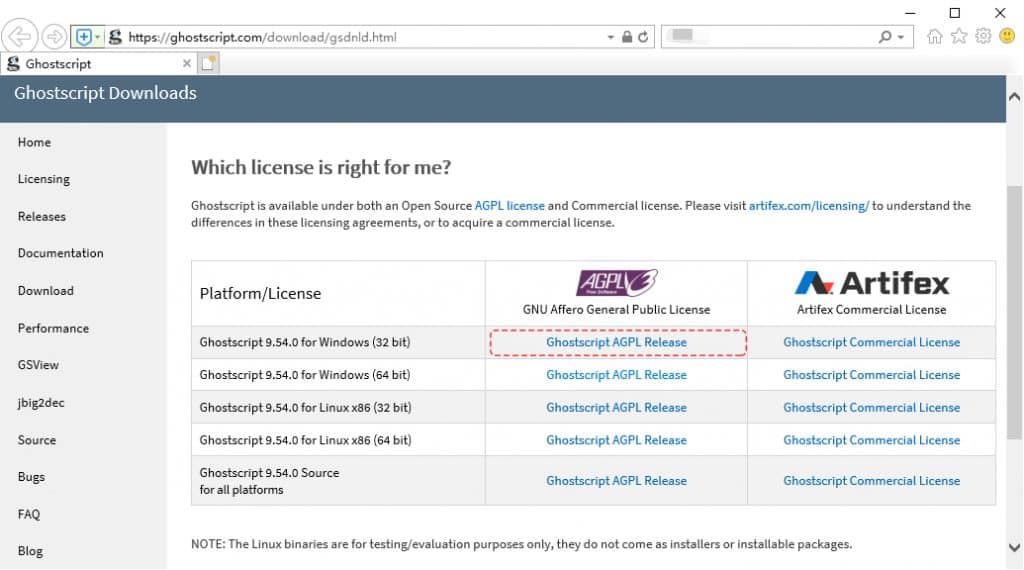Viewport: 1024px width, 570px height.
Task: Open Documentation from the sidebar menu
Action: 60,253
